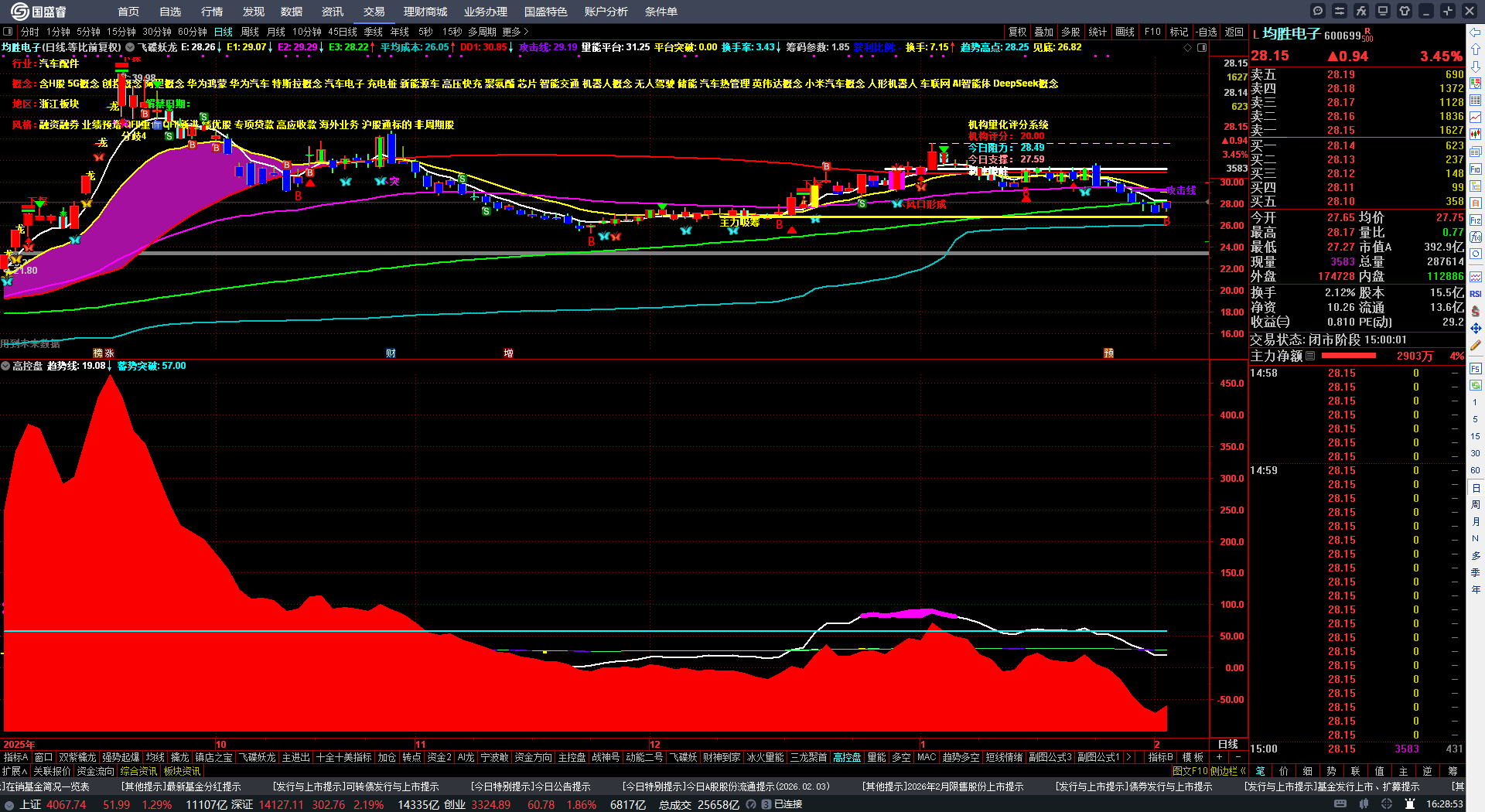The image size is (1485, 812).
Task: Click the 均胜电子 stock name header
Action: [x=1292, y=34]
